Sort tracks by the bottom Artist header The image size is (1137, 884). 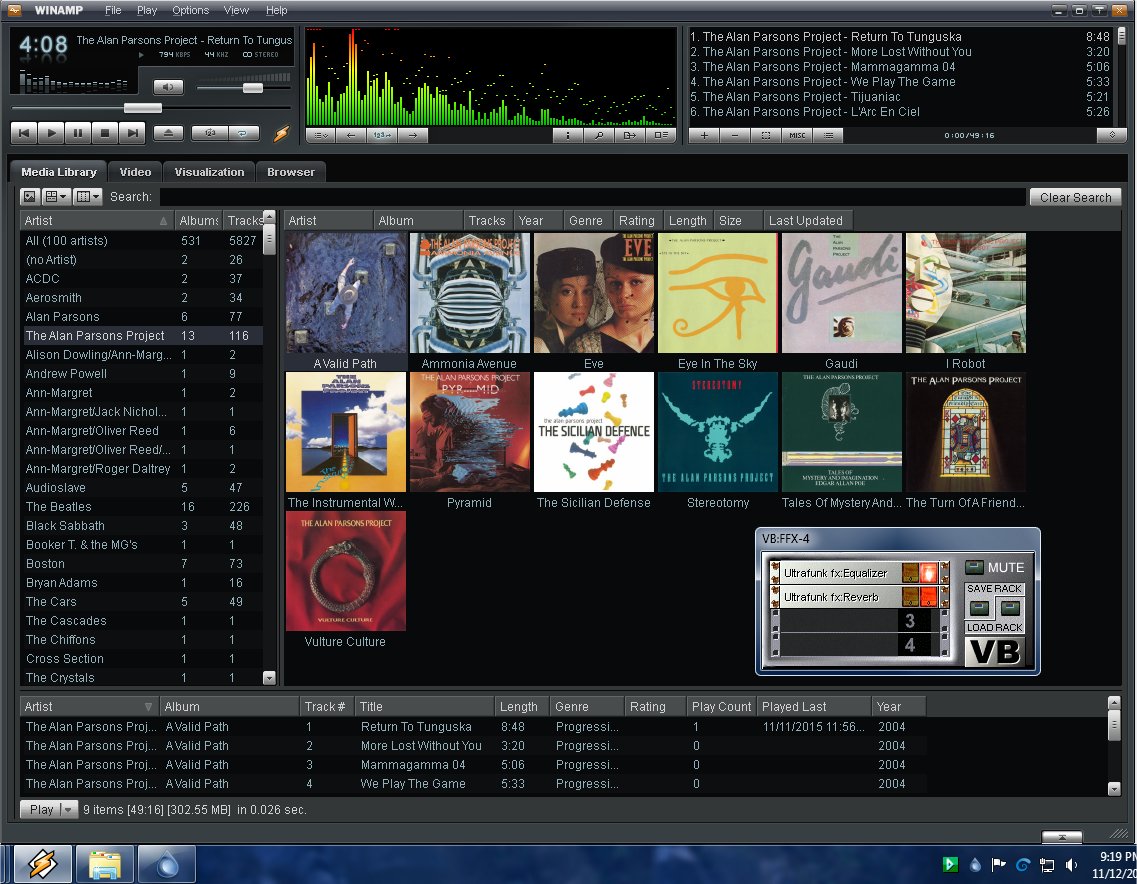89,706
